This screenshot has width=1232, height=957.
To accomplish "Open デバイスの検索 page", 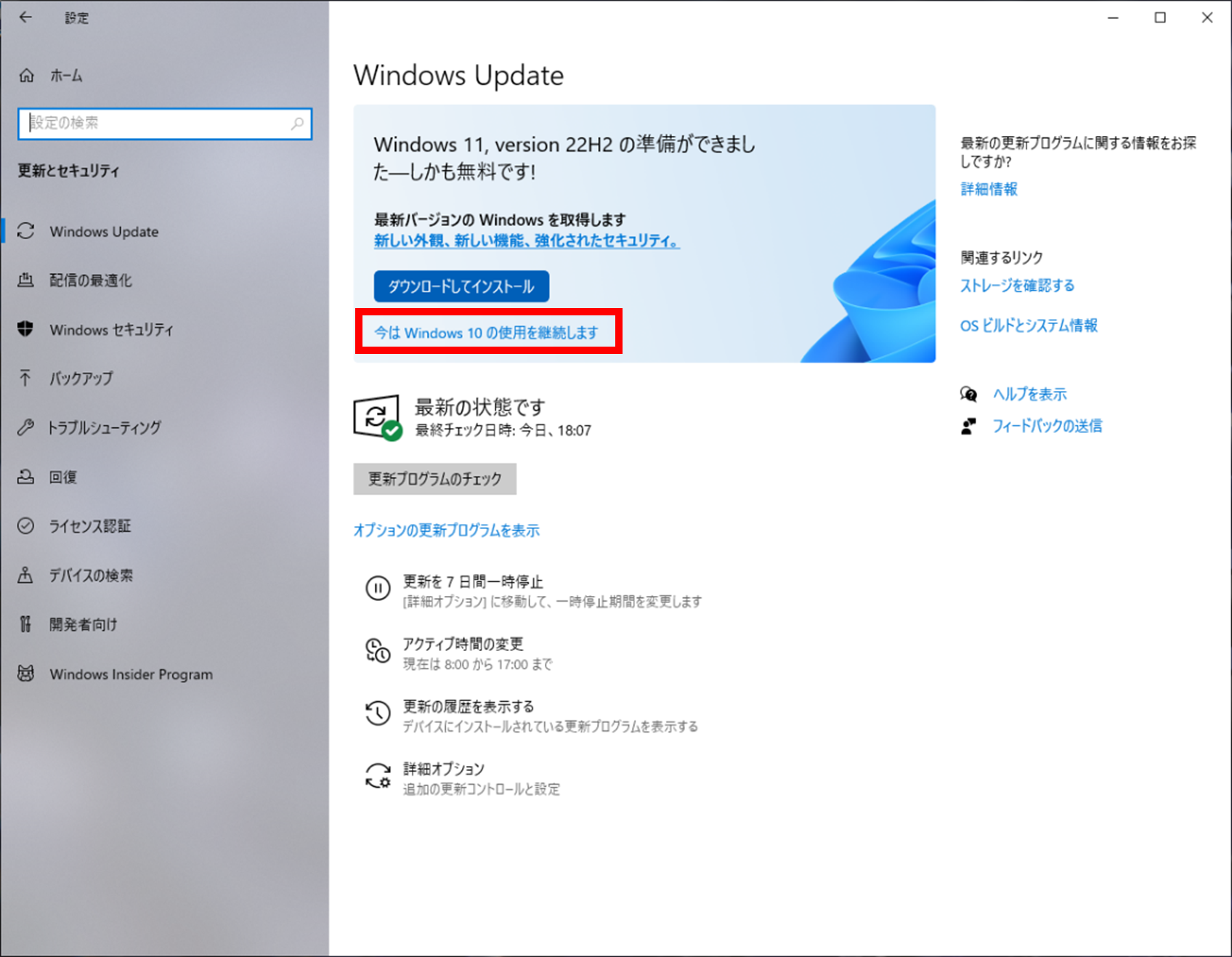I will coord(91,576).
